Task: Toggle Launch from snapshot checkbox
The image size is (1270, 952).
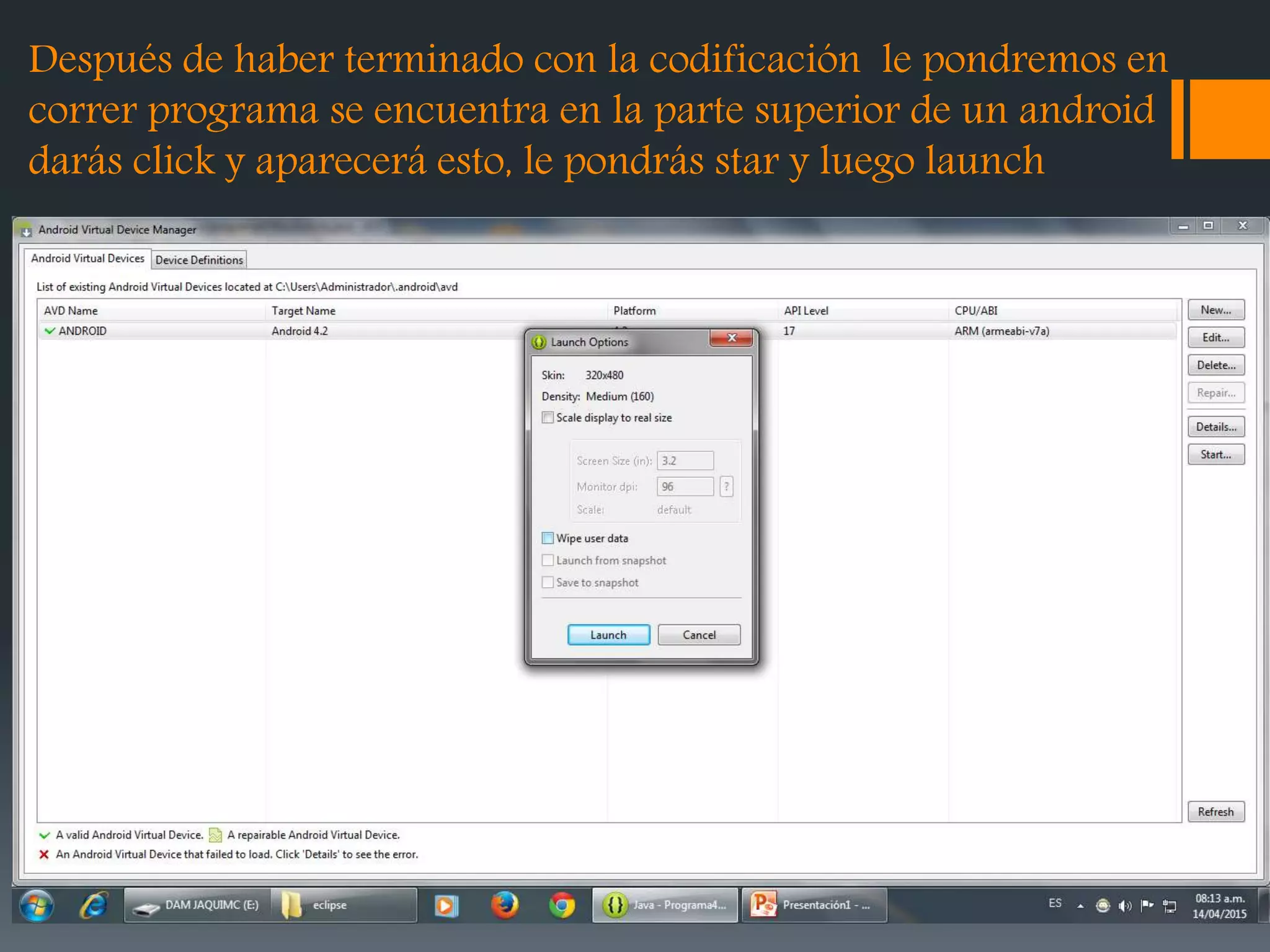Action: click(548, 560)
